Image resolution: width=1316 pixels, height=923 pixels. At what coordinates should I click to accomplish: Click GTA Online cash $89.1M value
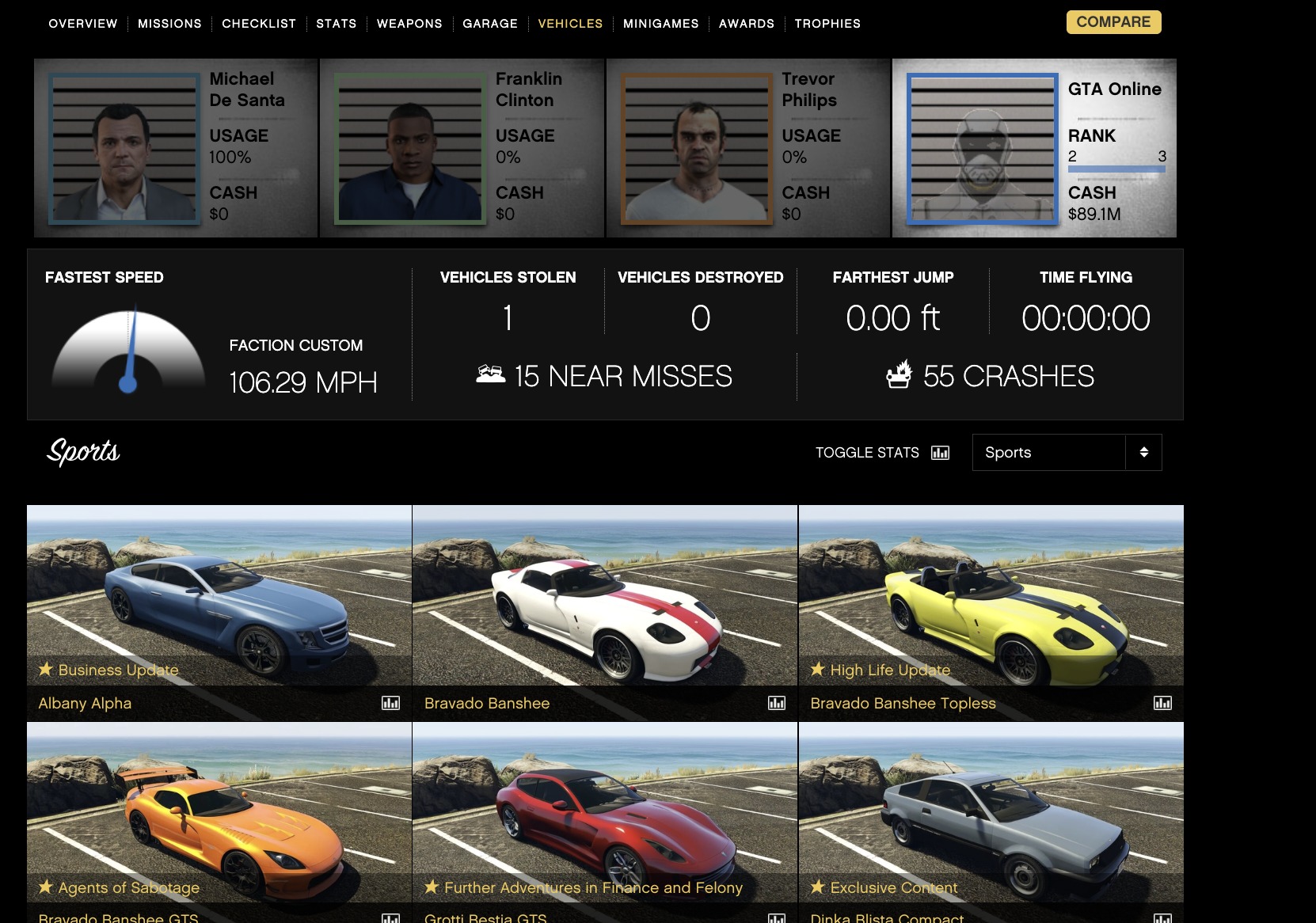(1094, 214)
